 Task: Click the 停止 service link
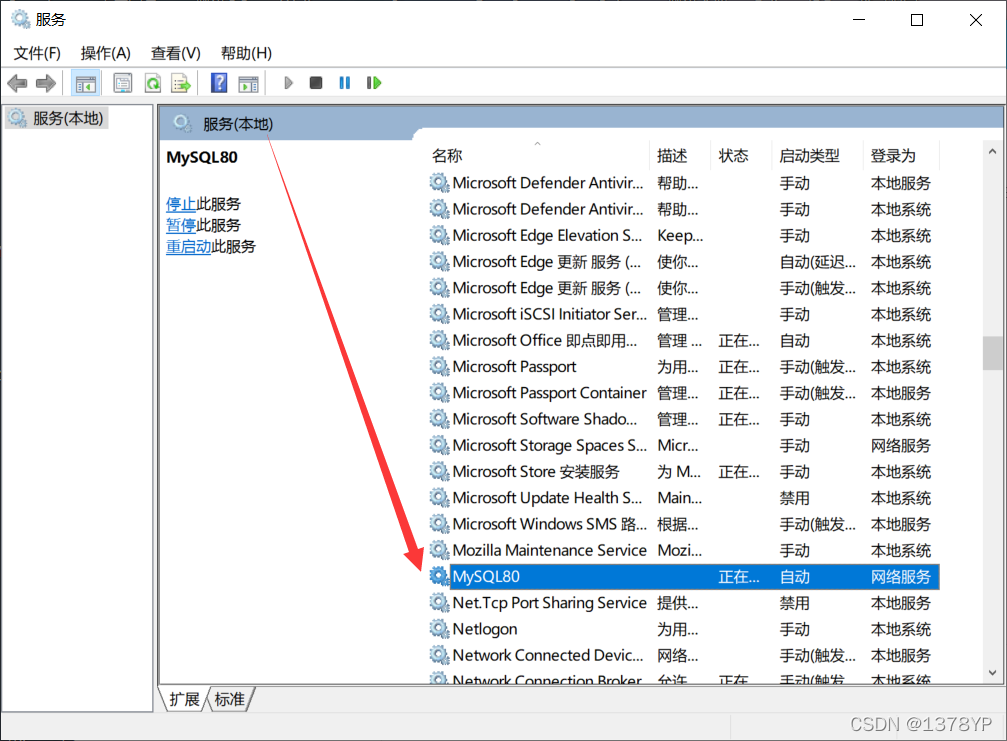pos(180,204)
